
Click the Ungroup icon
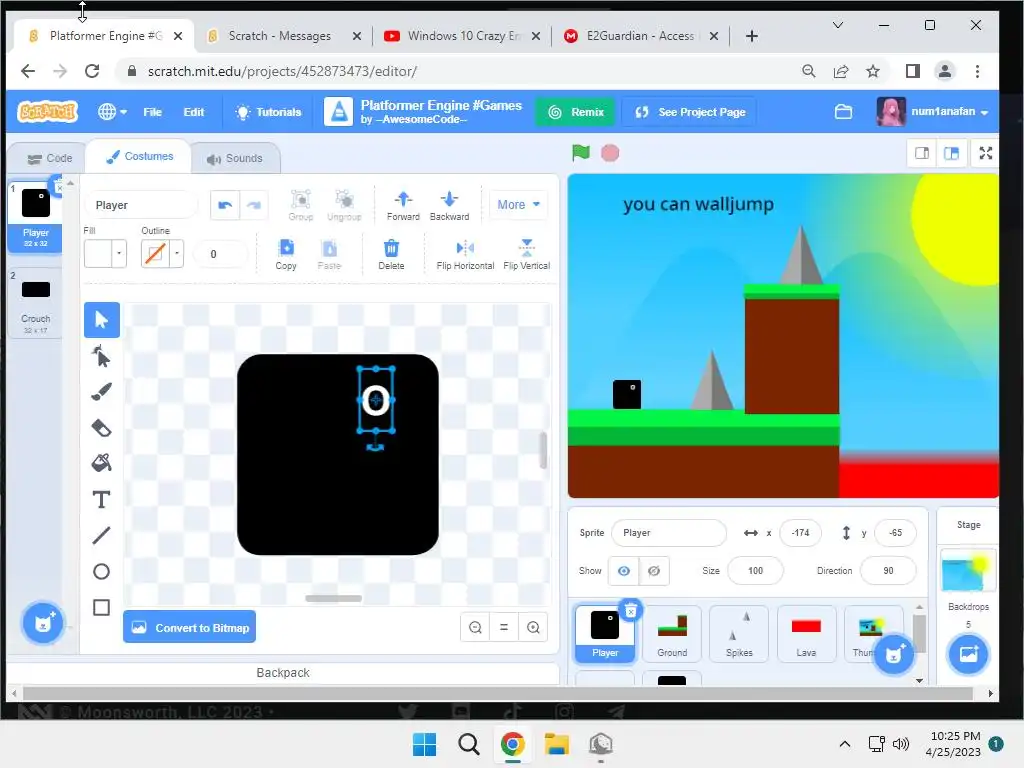tap(344, 205)
